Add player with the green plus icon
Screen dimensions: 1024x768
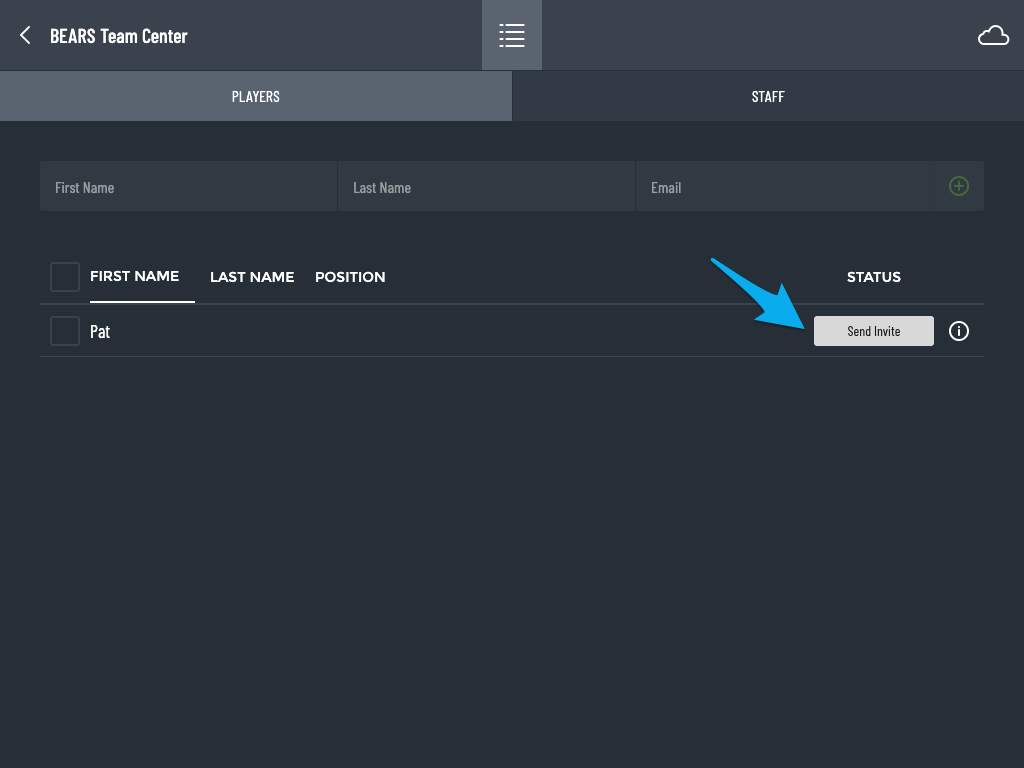click(959, 186)
